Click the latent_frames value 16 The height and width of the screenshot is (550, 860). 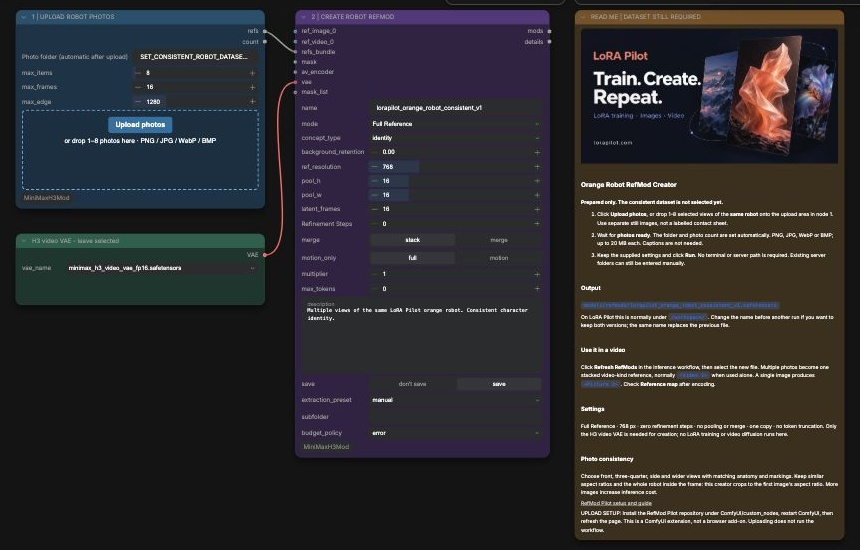pos(386,209)
